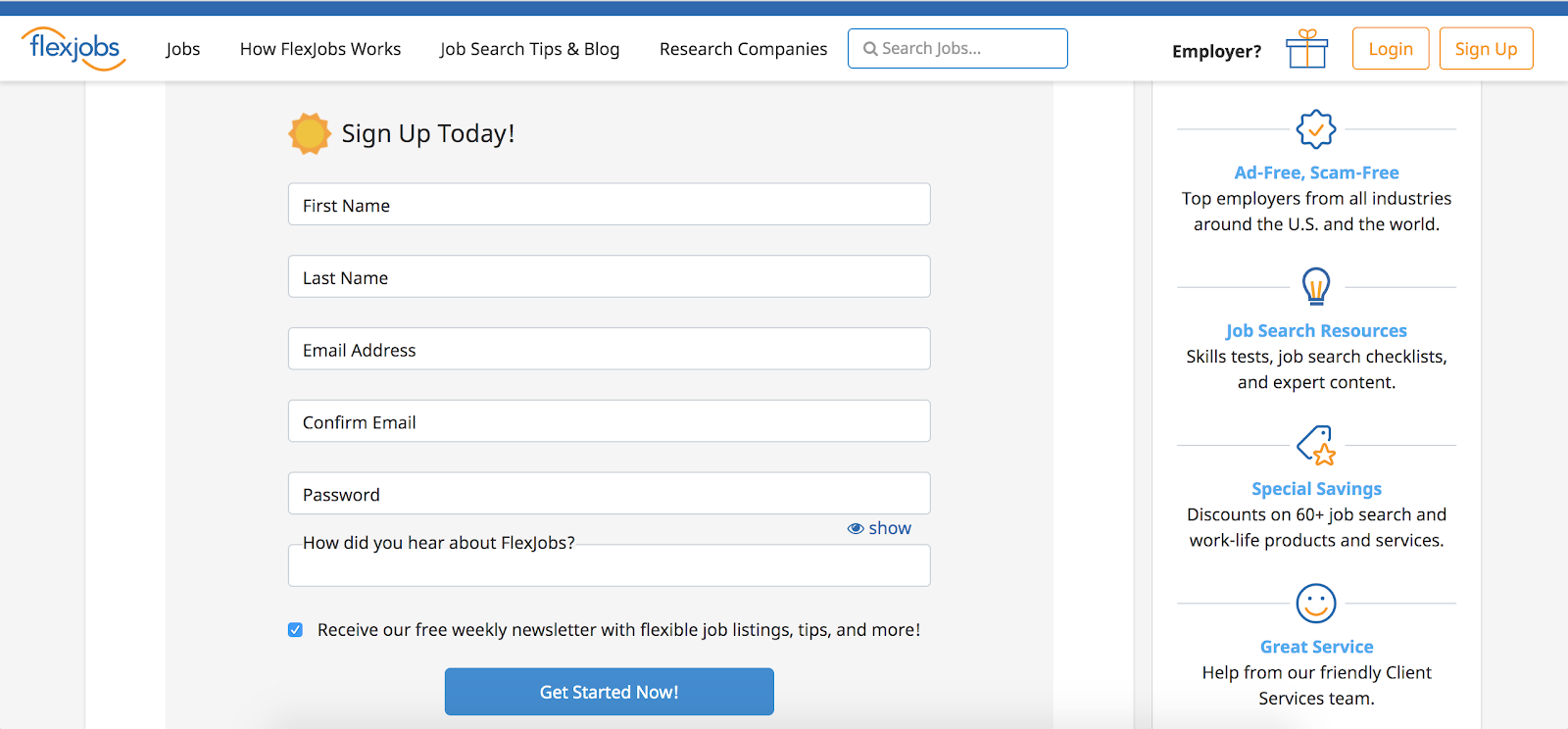Viewport: 1568px width, 729px height.
Task: Open the Jobs menu item
Action: pyautogui.click(x=183, y=49)
